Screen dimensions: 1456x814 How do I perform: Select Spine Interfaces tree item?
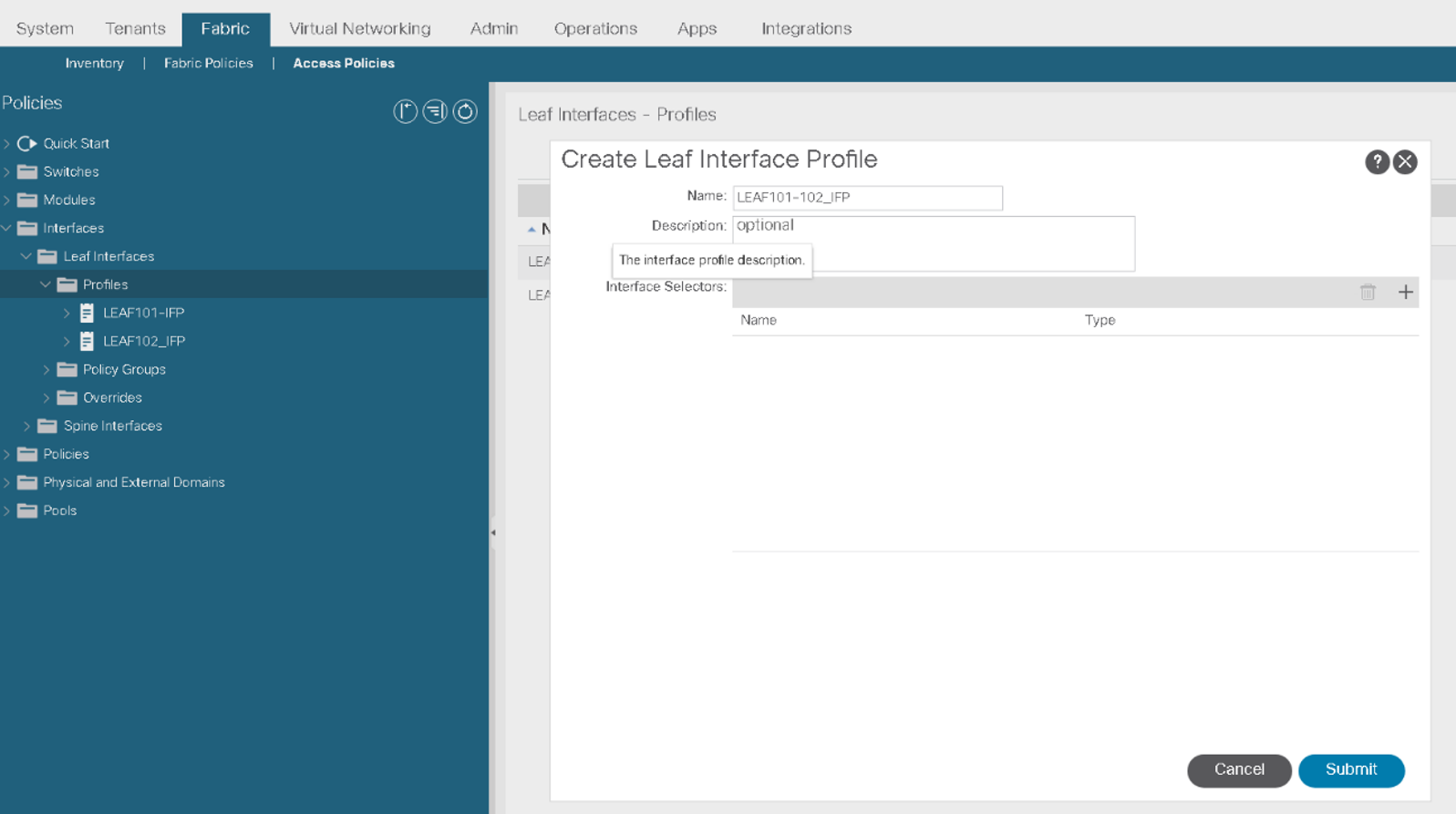point(112,426)
